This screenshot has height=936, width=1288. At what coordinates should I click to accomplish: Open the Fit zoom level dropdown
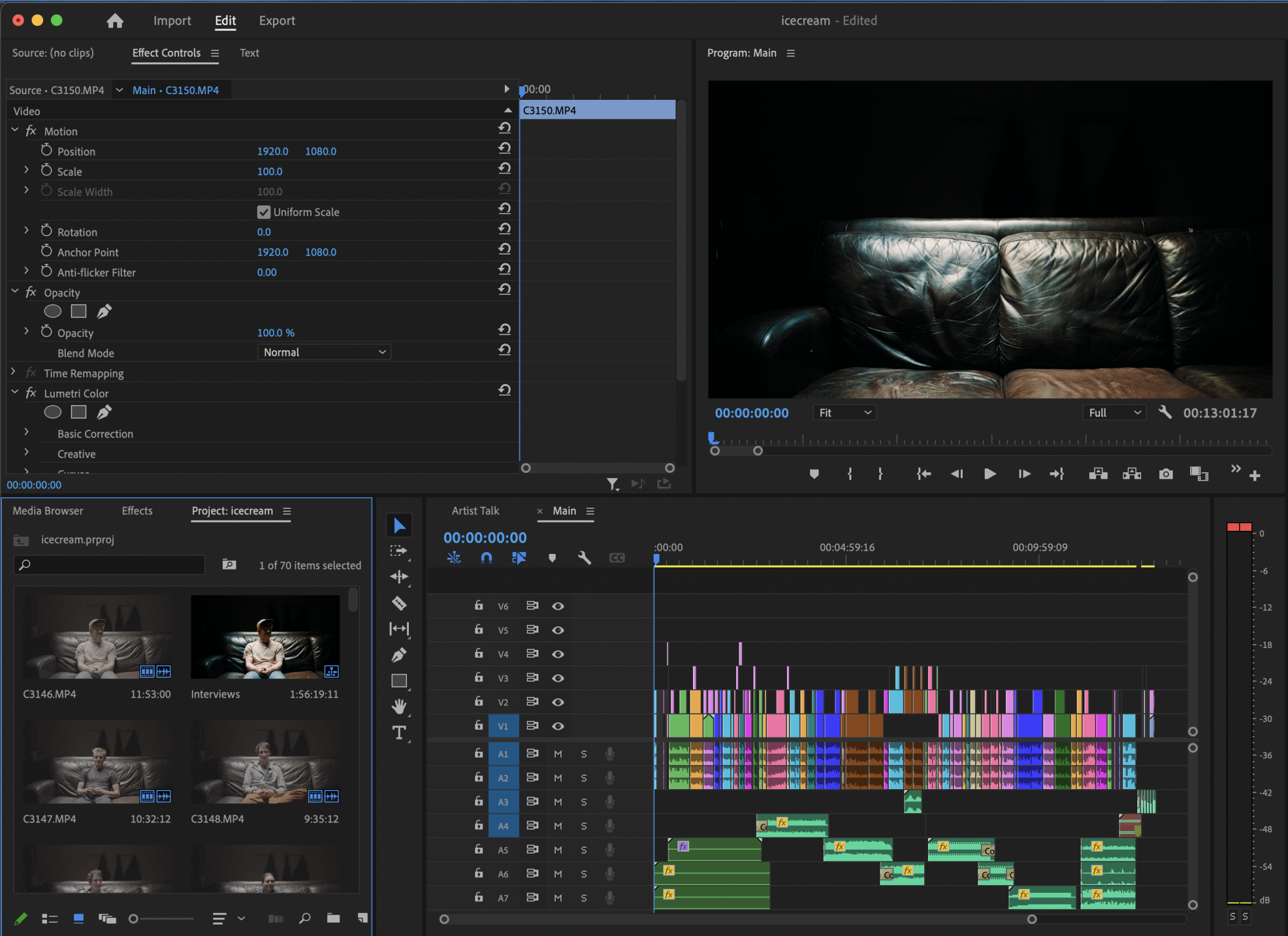tap(845, 413)
